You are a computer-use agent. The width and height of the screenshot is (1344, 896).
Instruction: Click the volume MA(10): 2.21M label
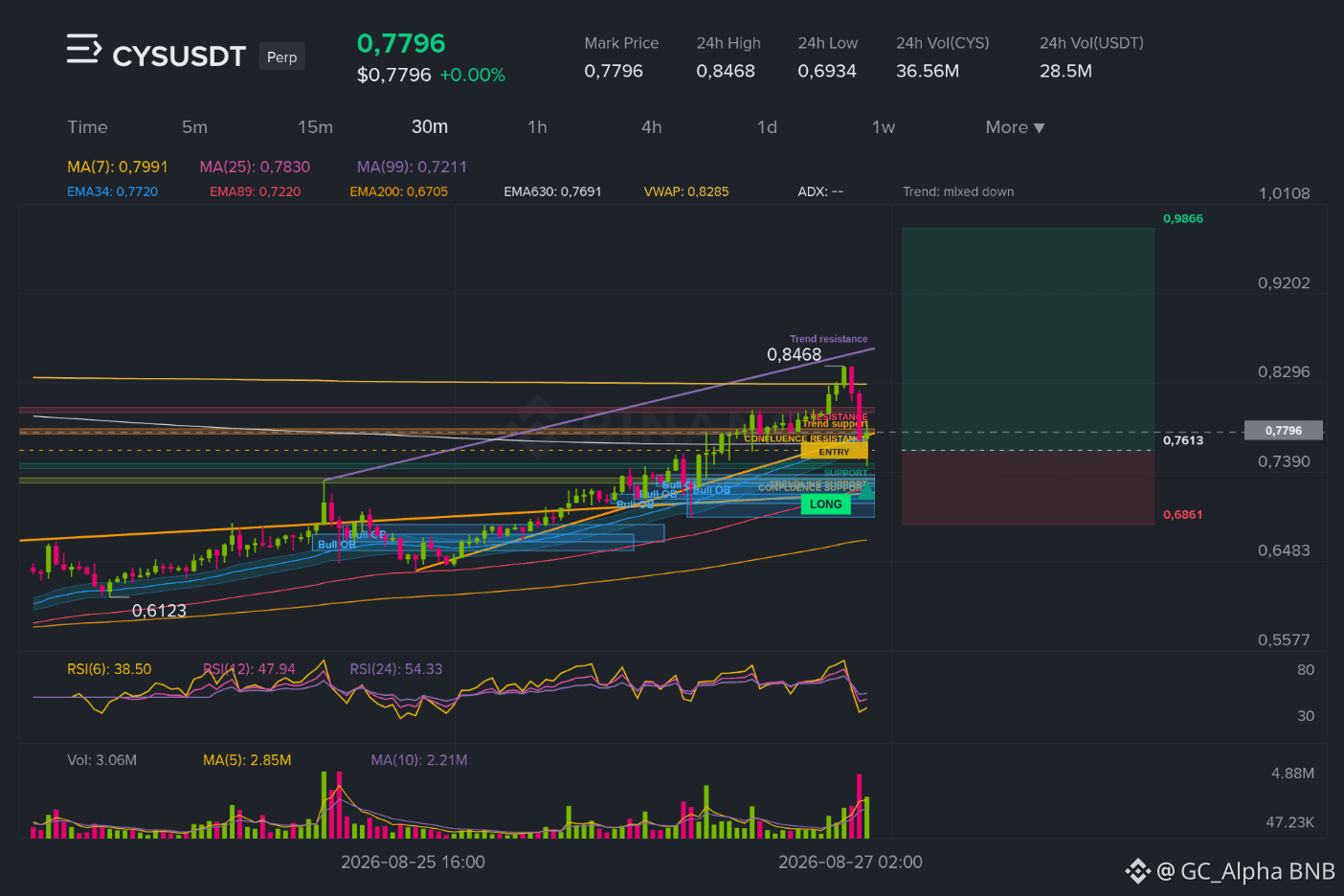pyautogui.click(x=419, y=760)
